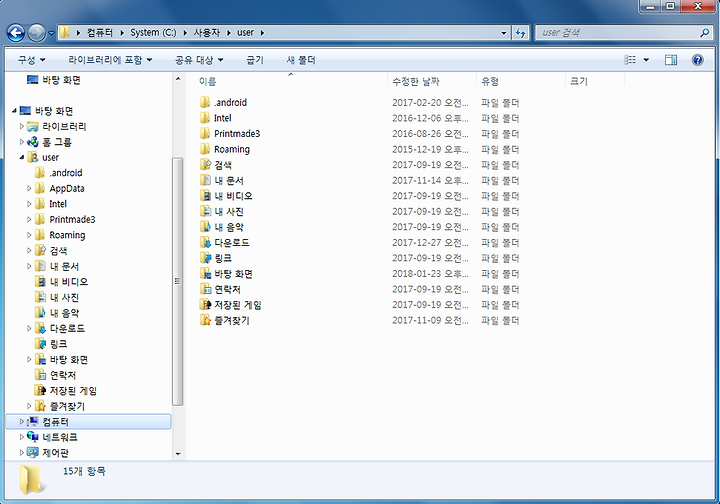Screen dimensions: 720x504
Task: Click the 굽기 toolbar command
Action: coord(255,60)
